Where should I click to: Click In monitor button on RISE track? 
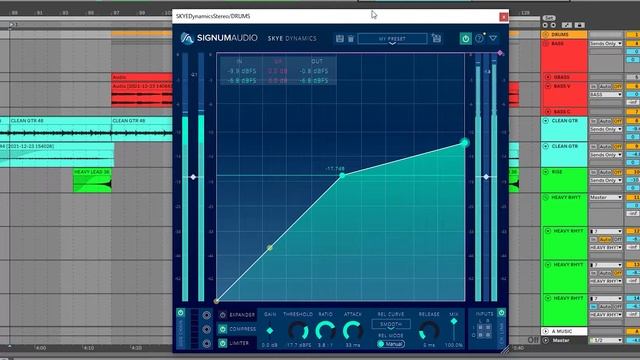click(x=593, y=172)
